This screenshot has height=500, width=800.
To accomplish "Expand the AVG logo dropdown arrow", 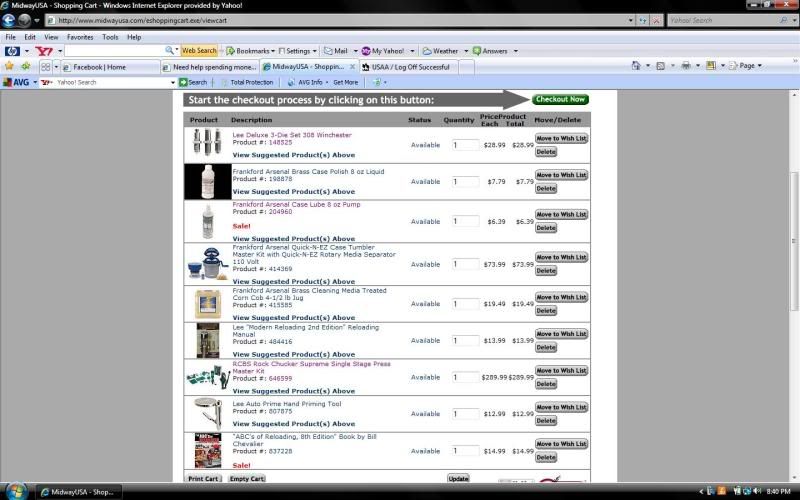I will click(35, 82).
